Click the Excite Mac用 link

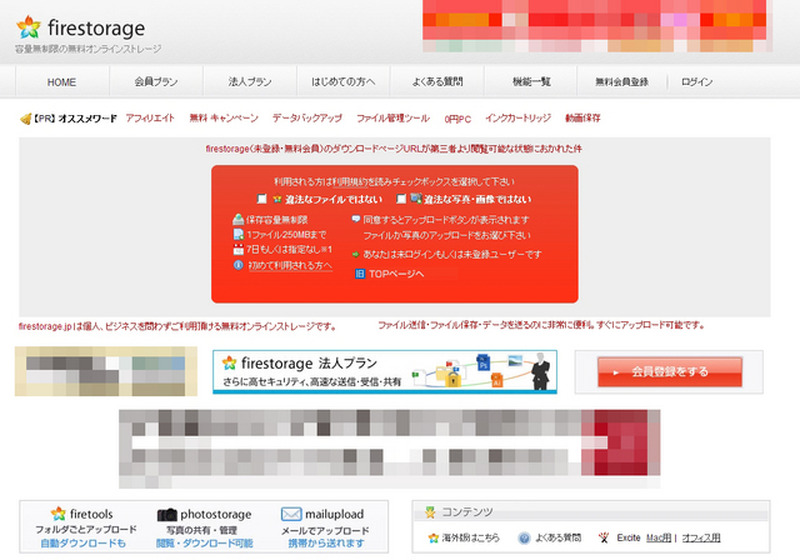point(658,538)
